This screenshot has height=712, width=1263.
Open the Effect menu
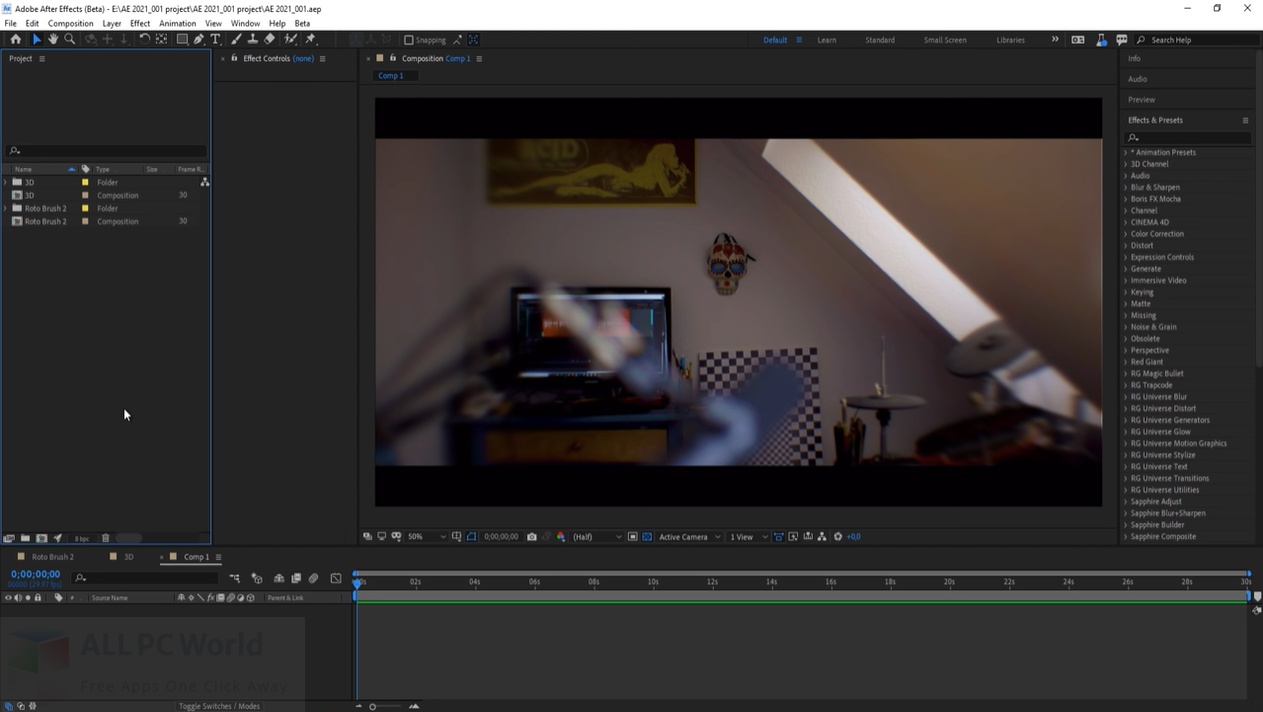140,23
